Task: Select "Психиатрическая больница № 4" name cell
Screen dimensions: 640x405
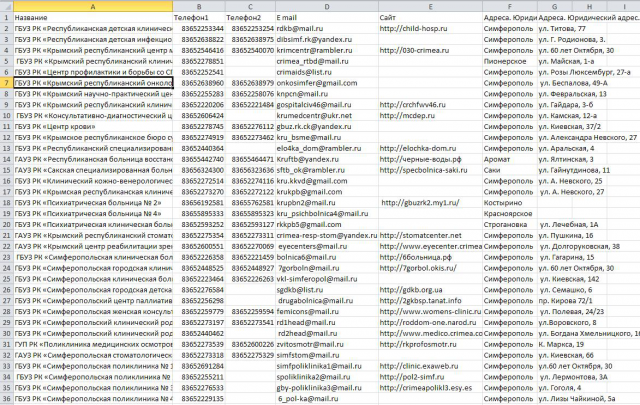Action: pos(93,214)
